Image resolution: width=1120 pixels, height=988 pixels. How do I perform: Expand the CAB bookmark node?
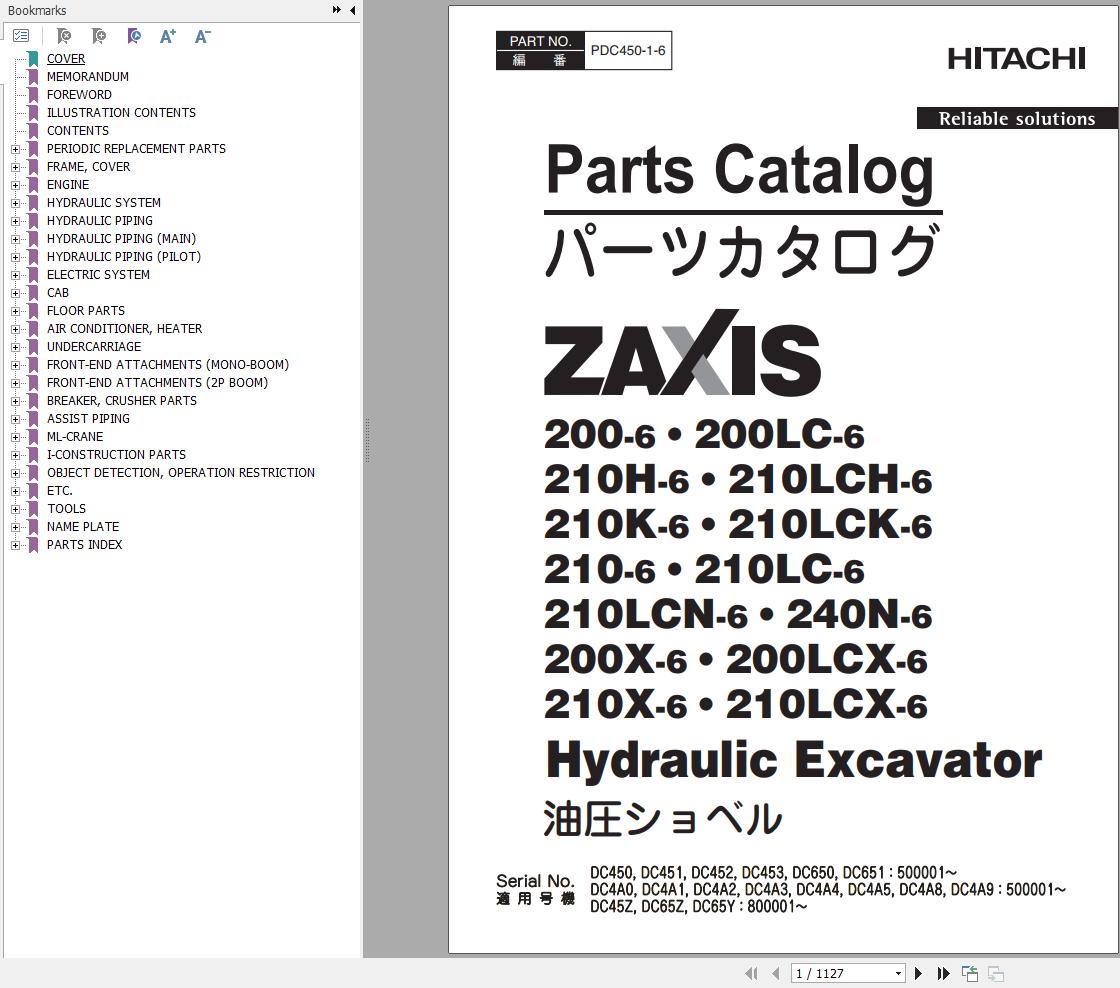pos(16,293)
